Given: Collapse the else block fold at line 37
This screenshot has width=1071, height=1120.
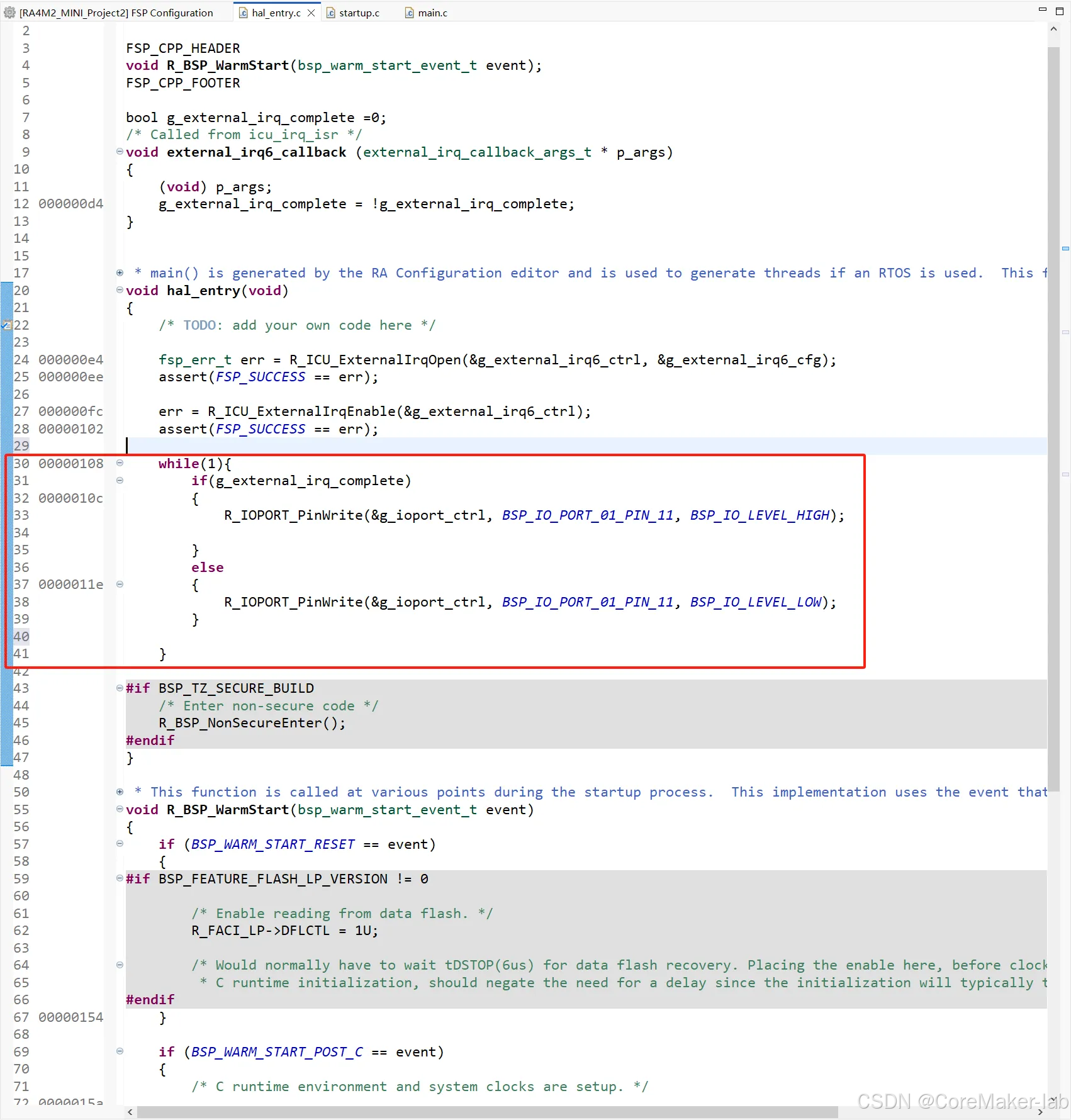Looking at the screenshot, I should click(120, 585).
